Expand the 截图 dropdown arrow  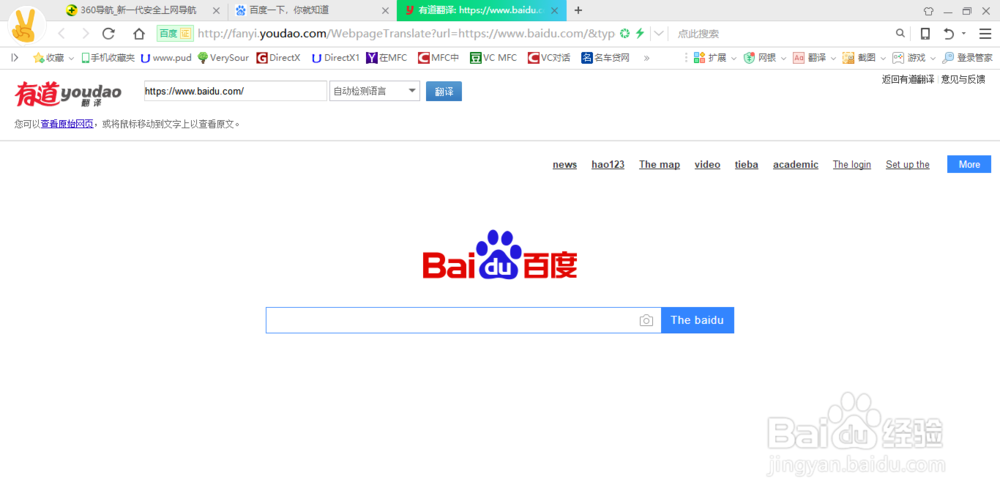tap(883, 58)
